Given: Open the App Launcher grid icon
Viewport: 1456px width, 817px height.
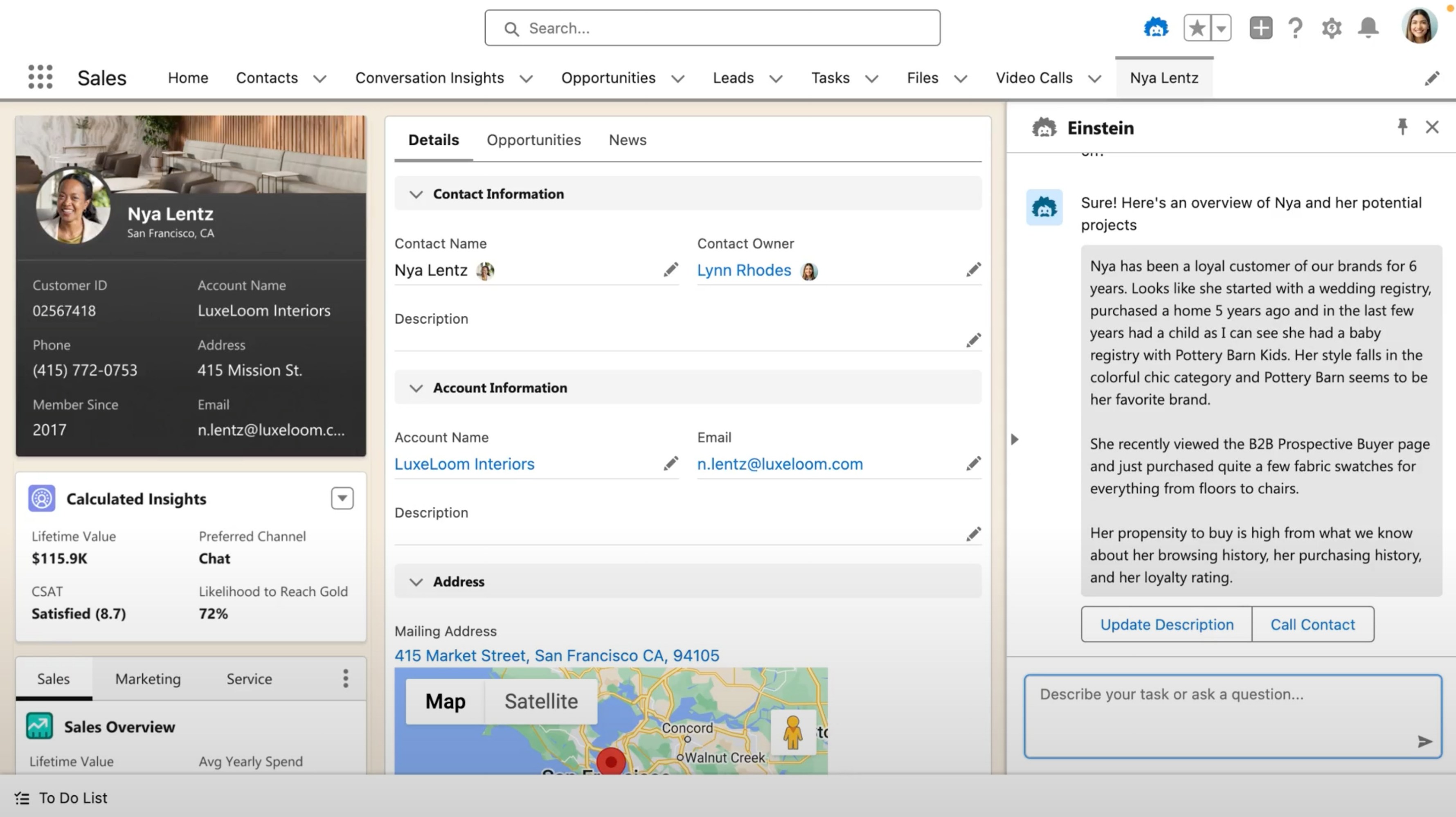Looking at the screenshot, I should pos(40,77).
